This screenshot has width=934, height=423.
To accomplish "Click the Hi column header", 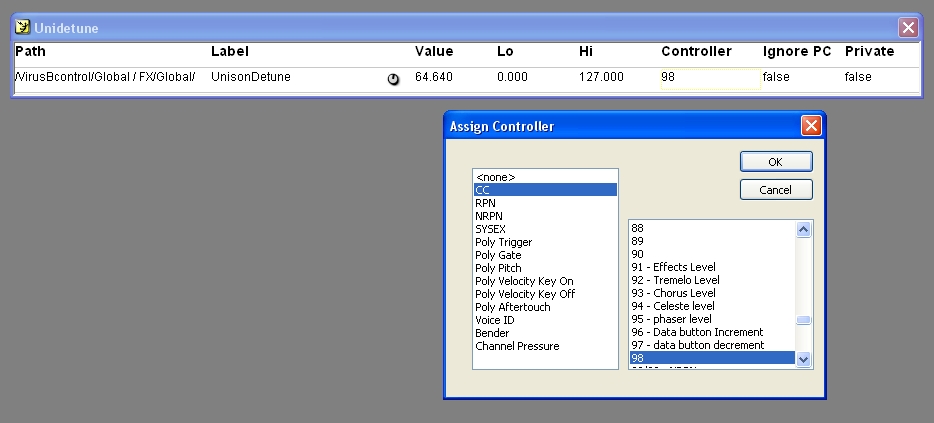I will (x=586, y=51).
